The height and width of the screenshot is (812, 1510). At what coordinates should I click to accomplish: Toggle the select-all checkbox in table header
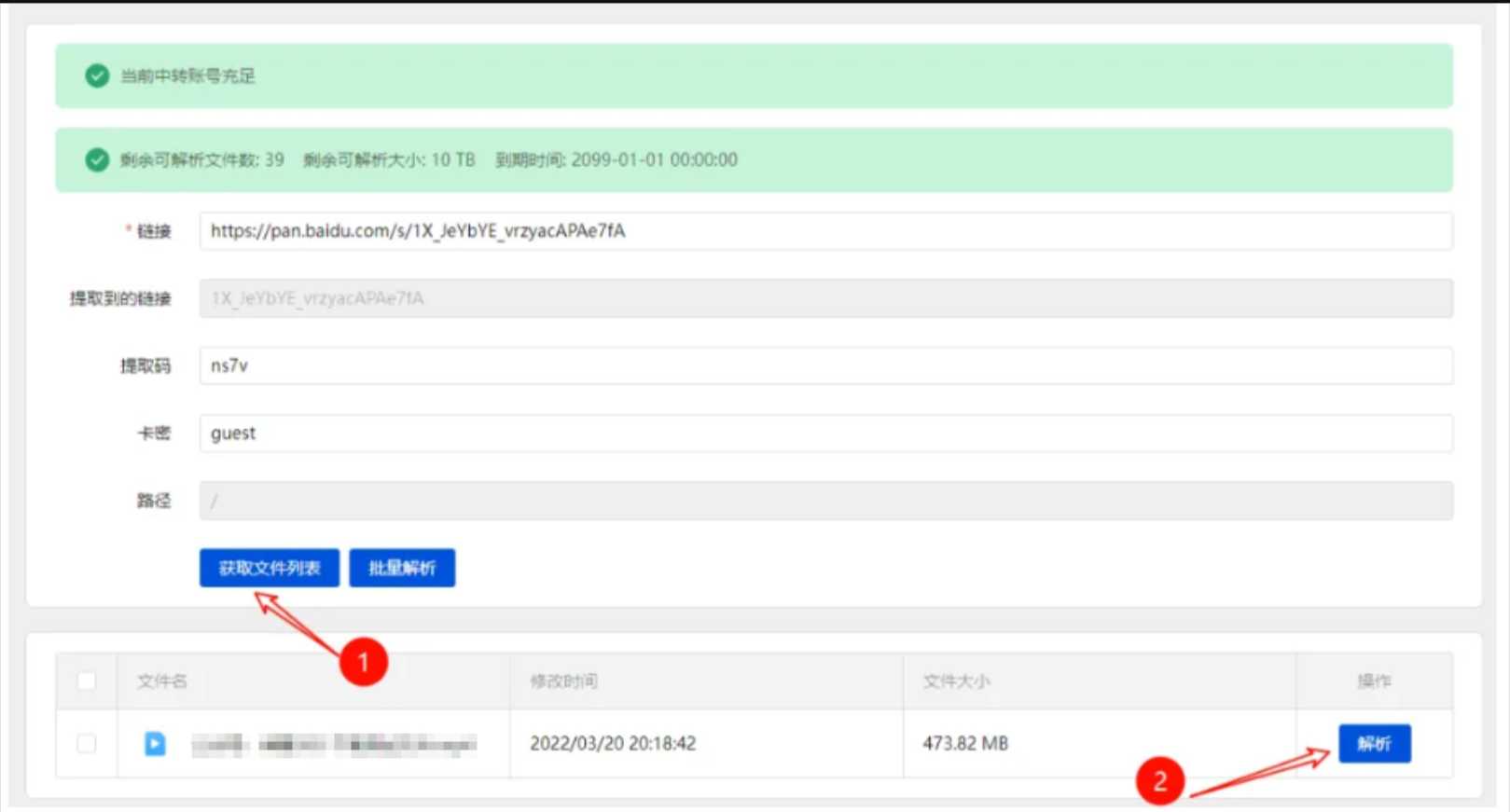point(87,681)
